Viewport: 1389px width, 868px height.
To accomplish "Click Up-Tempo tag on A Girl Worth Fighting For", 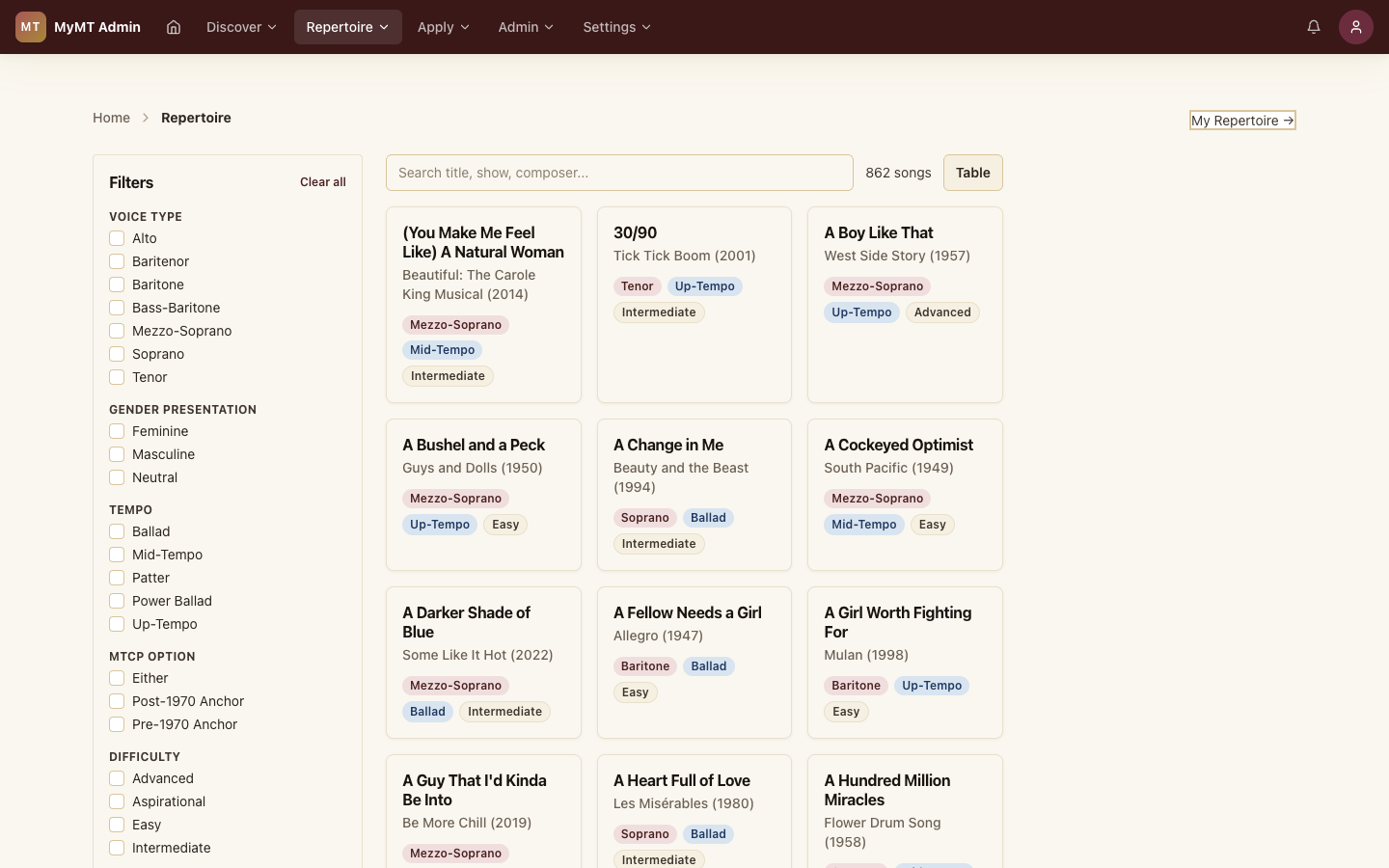I will 932,686.
